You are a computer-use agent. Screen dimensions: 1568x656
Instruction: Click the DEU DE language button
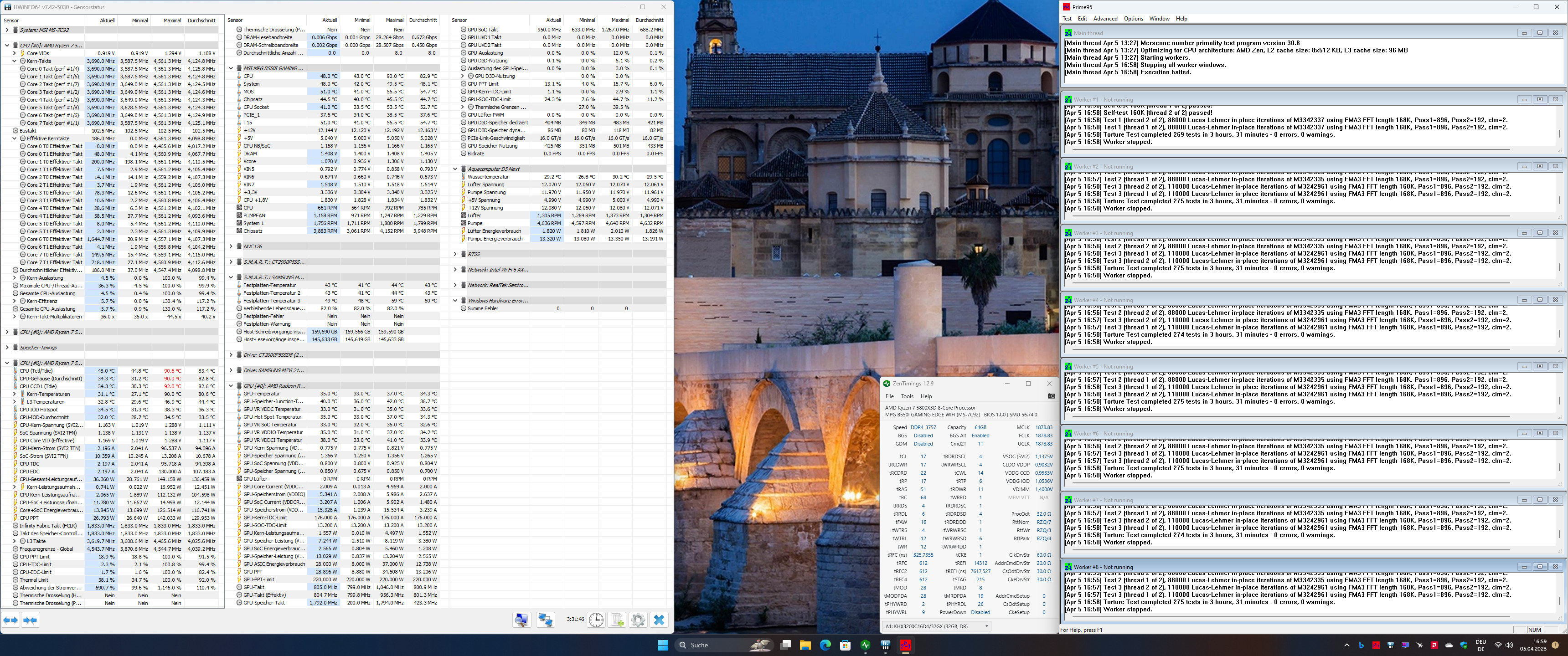point(1480,645)
